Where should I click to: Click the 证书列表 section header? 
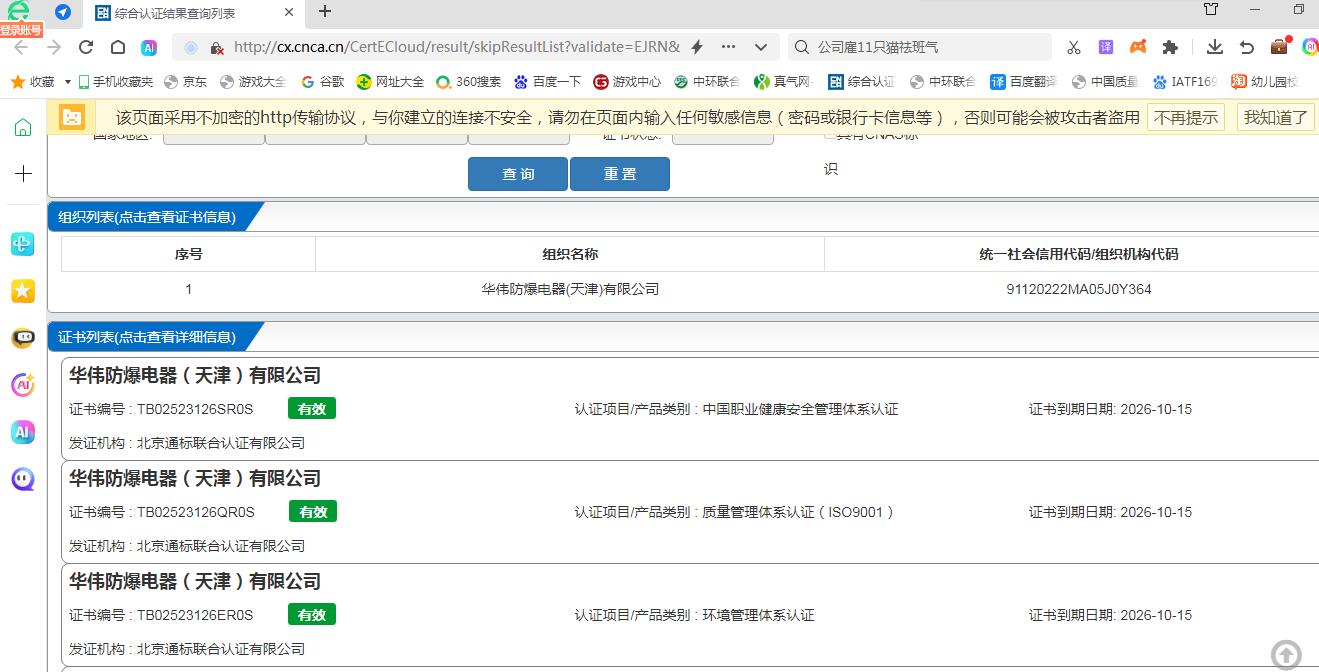147,337
